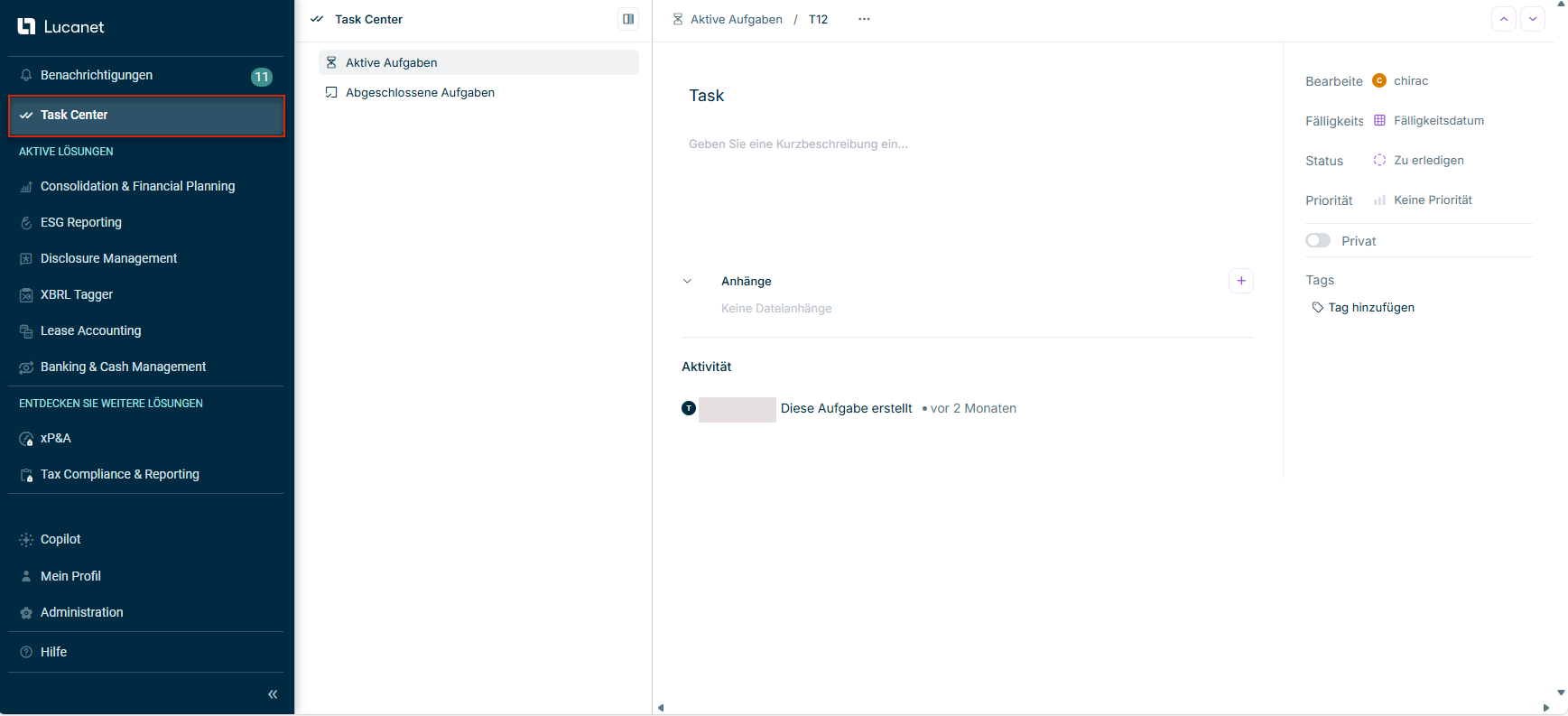Collapse the Anhänge section chevron
This screenshot has height=716, width=1568.
(x=687, y=281)
